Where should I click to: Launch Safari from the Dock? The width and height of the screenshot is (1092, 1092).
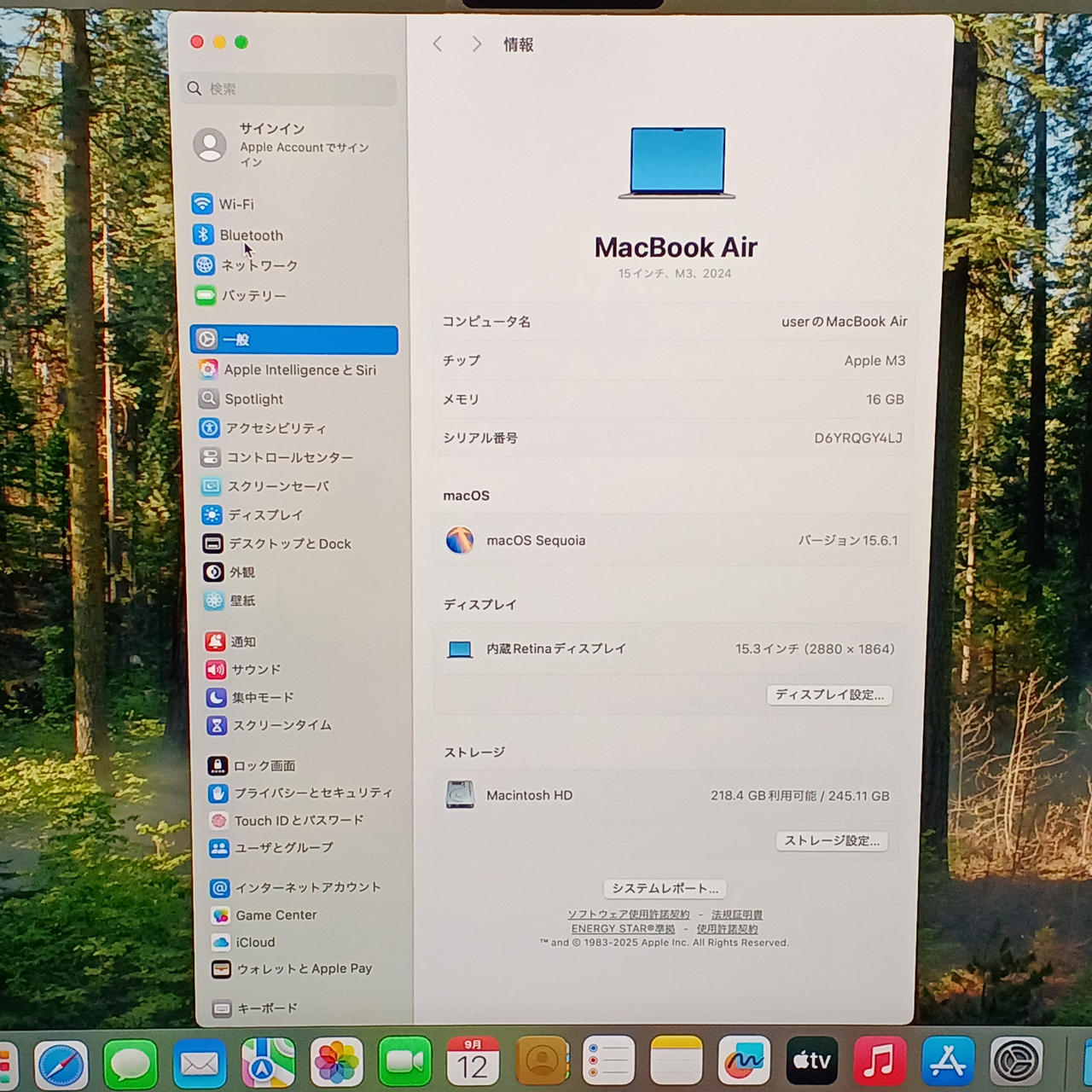[61, 1063]
